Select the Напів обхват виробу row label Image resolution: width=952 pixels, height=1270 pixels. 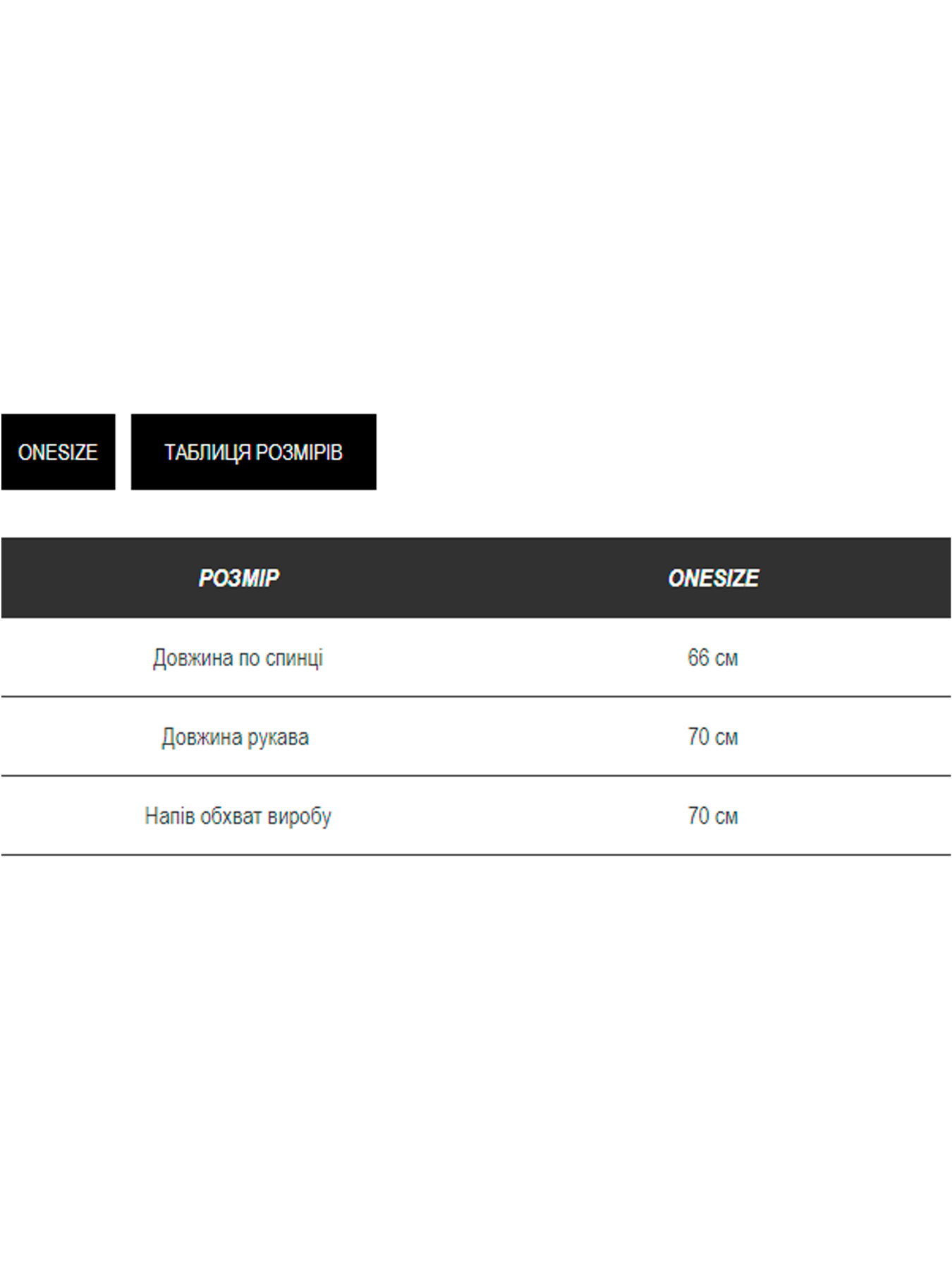238,816
